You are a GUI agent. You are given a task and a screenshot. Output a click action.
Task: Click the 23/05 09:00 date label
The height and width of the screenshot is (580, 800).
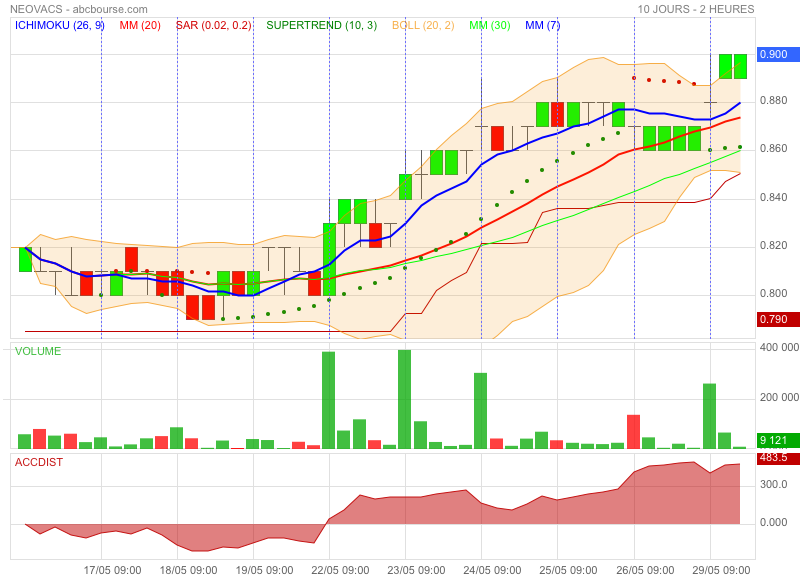coord(416,570)
